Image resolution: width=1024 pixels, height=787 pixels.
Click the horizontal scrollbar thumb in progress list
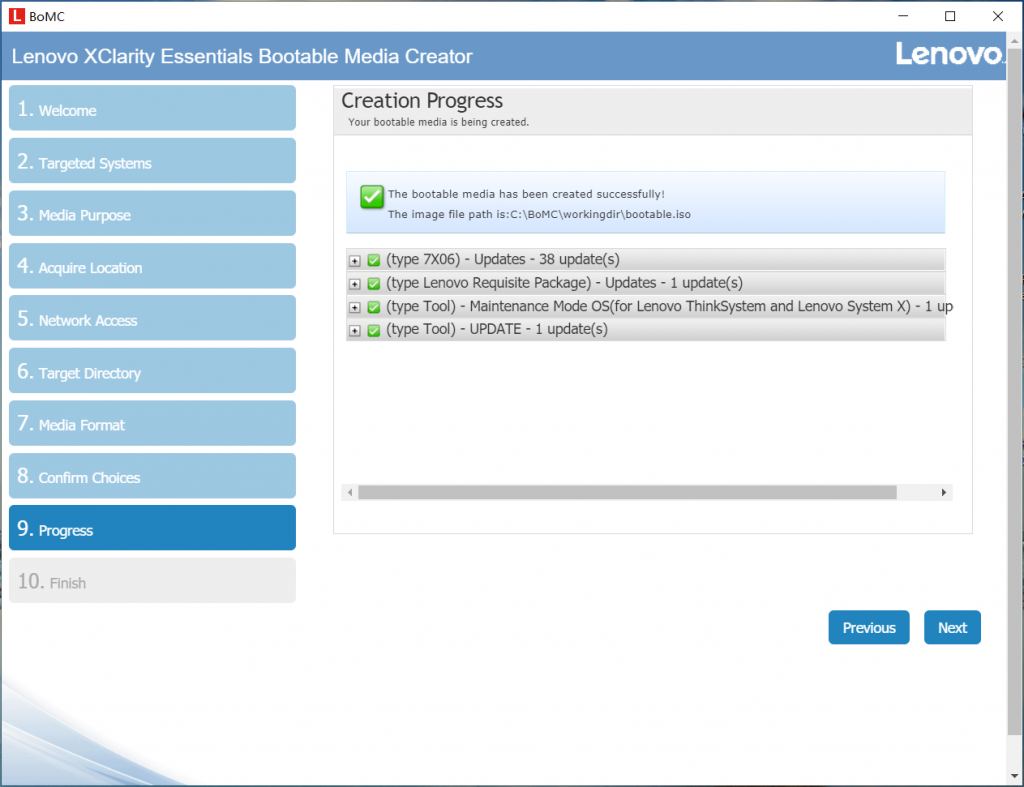pyautogui.click(x=627, y=492)
